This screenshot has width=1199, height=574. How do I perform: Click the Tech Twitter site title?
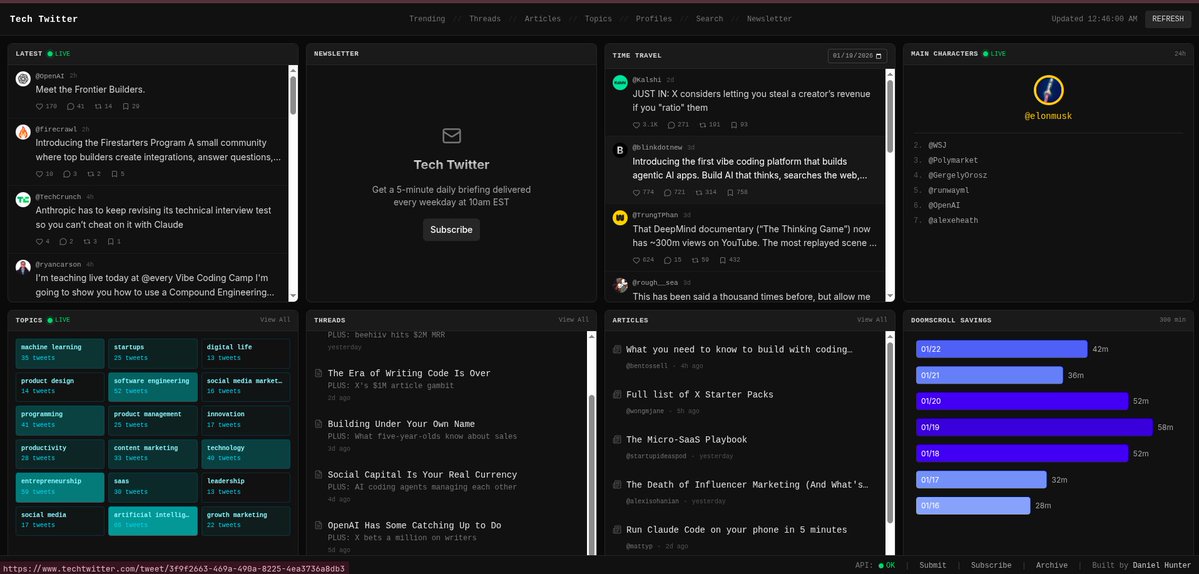point(44,19)
